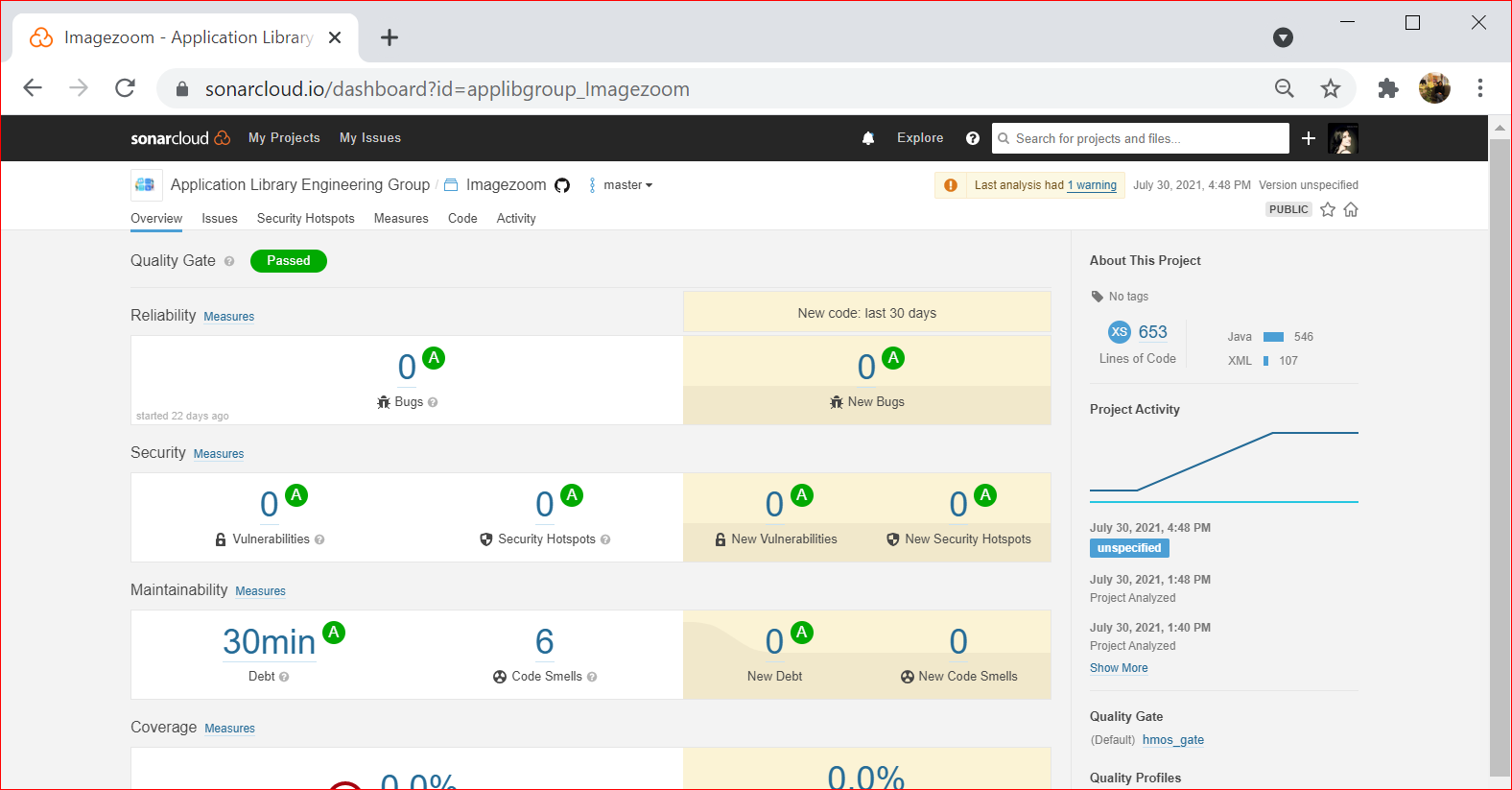This screenshot has width=1512, height=790.
Task: Click the Security Hotspots help icon
Action: point(605,539)
